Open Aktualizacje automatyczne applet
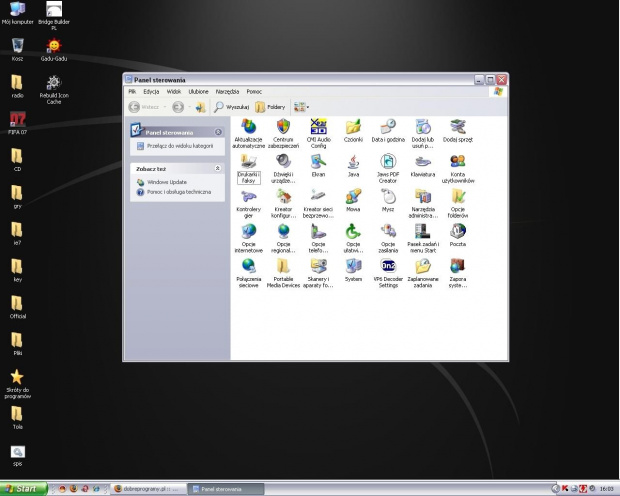This screenshot has width=620, height=496. pos(248,133)
